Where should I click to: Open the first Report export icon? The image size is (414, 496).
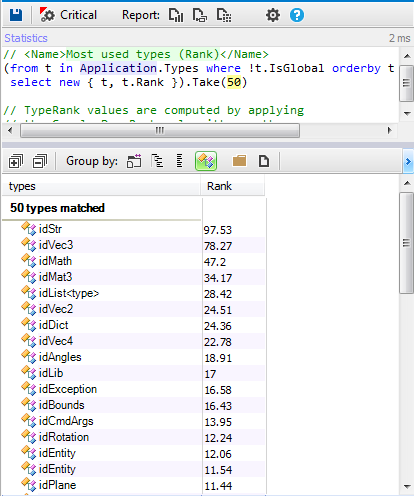176,15
